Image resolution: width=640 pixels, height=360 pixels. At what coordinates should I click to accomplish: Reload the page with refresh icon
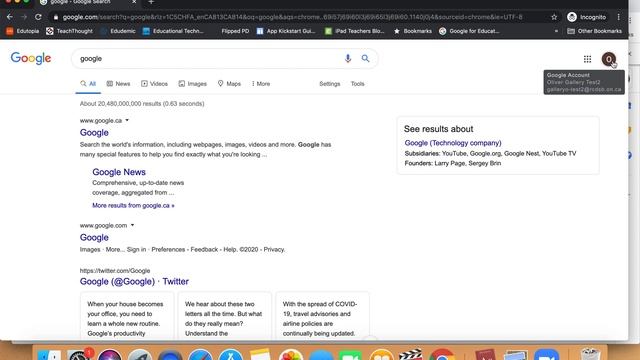38,17
